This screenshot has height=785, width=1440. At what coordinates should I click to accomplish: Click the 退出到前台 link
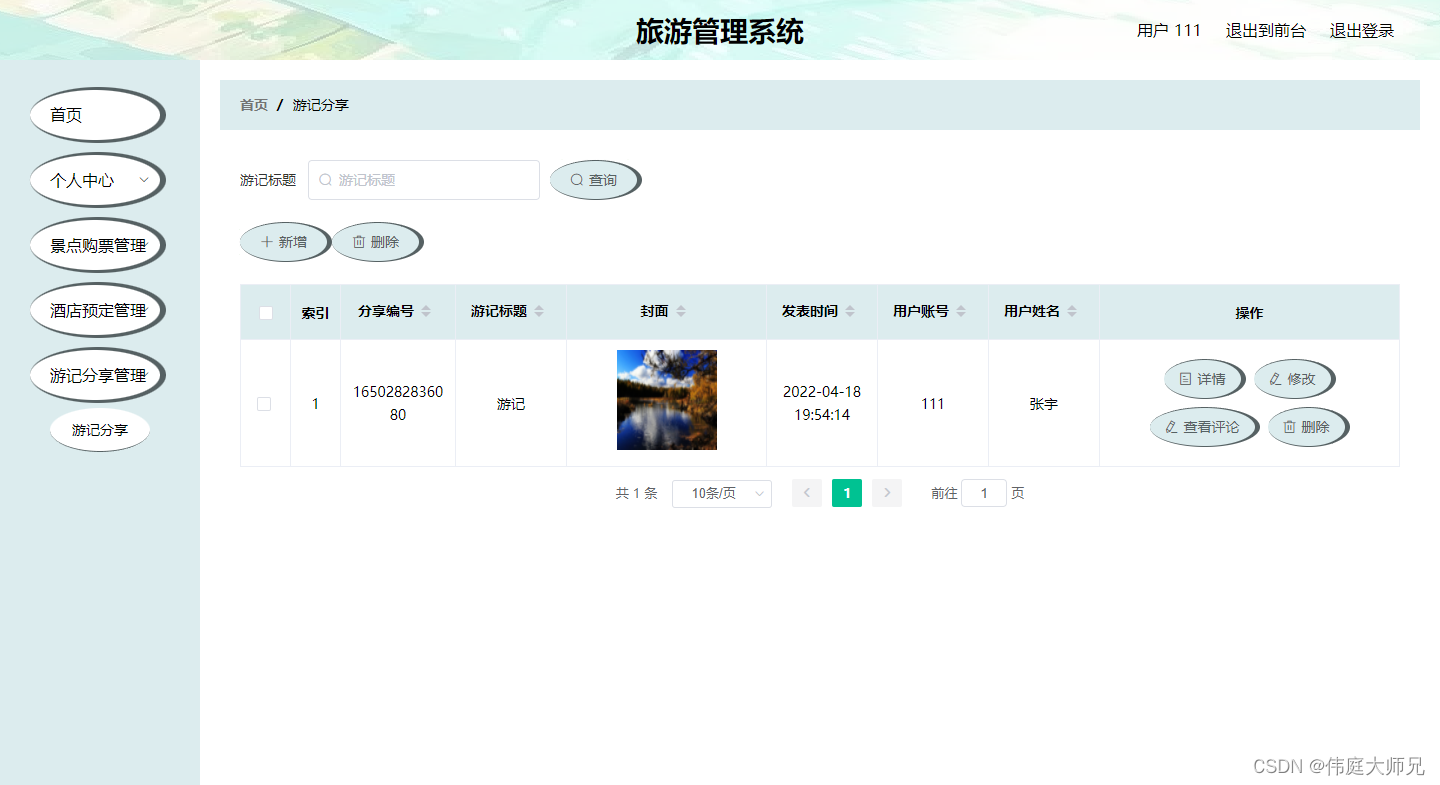coord(1266,31)
